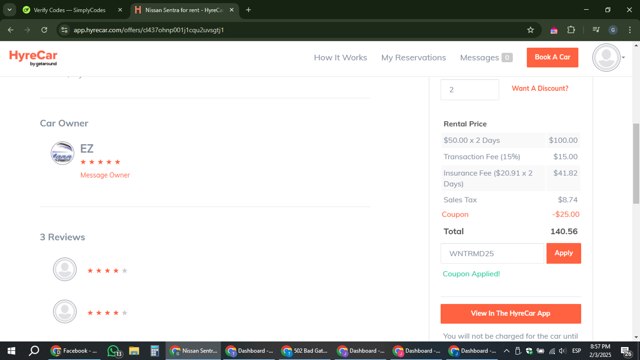Go back in browser history
The width and height of the screenshot is (640, 360).
click(x=11, y=30)
